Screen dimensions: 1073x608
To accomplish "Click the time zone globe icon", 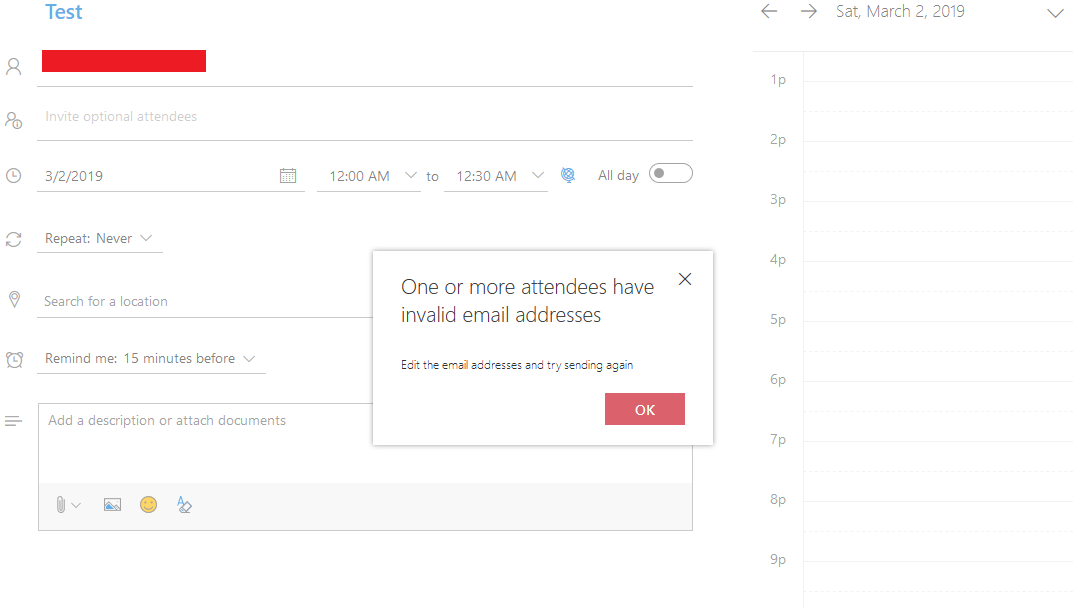I will (568, 175).
